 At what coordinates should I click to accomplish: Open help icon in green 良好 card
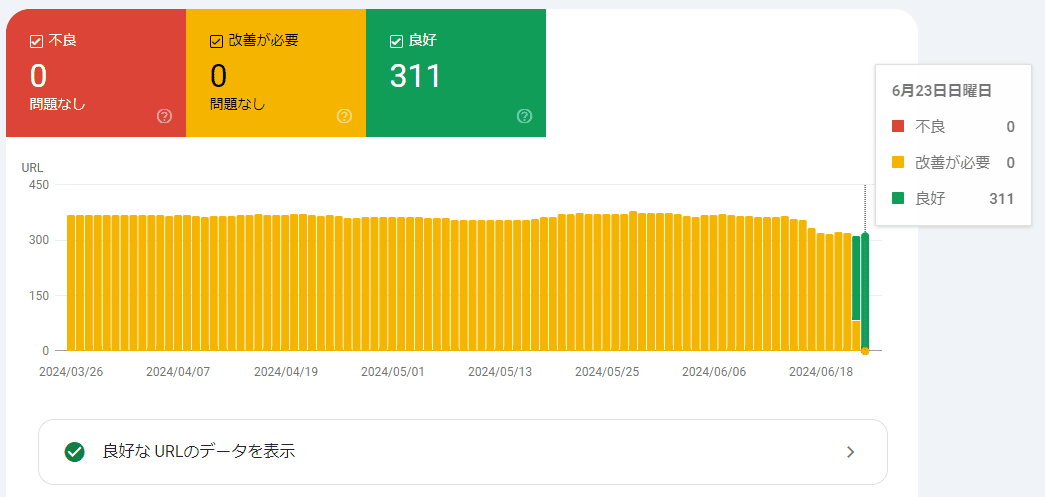(x=524, y=117)
